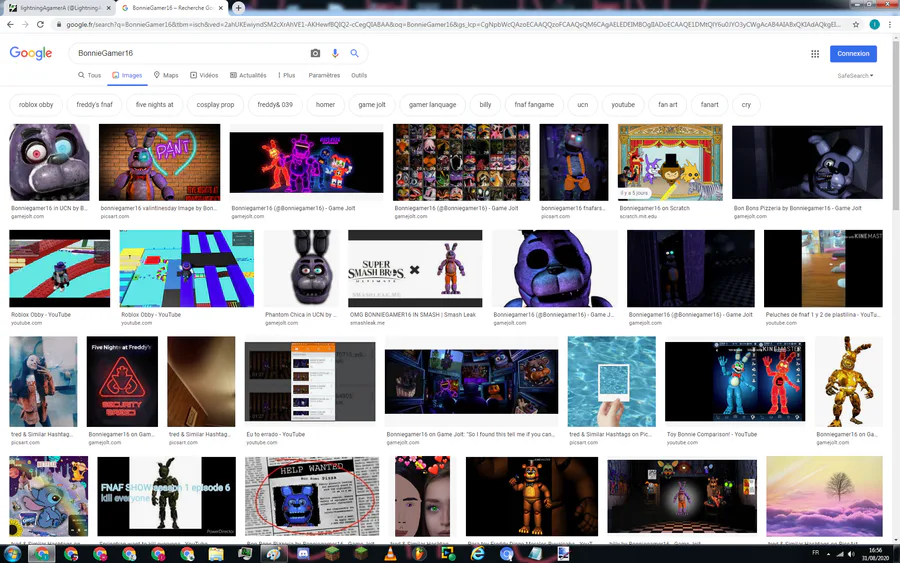The image size is (900, 563).
Task: Select the youtube filter chip
Action: [x=623, y=104]
